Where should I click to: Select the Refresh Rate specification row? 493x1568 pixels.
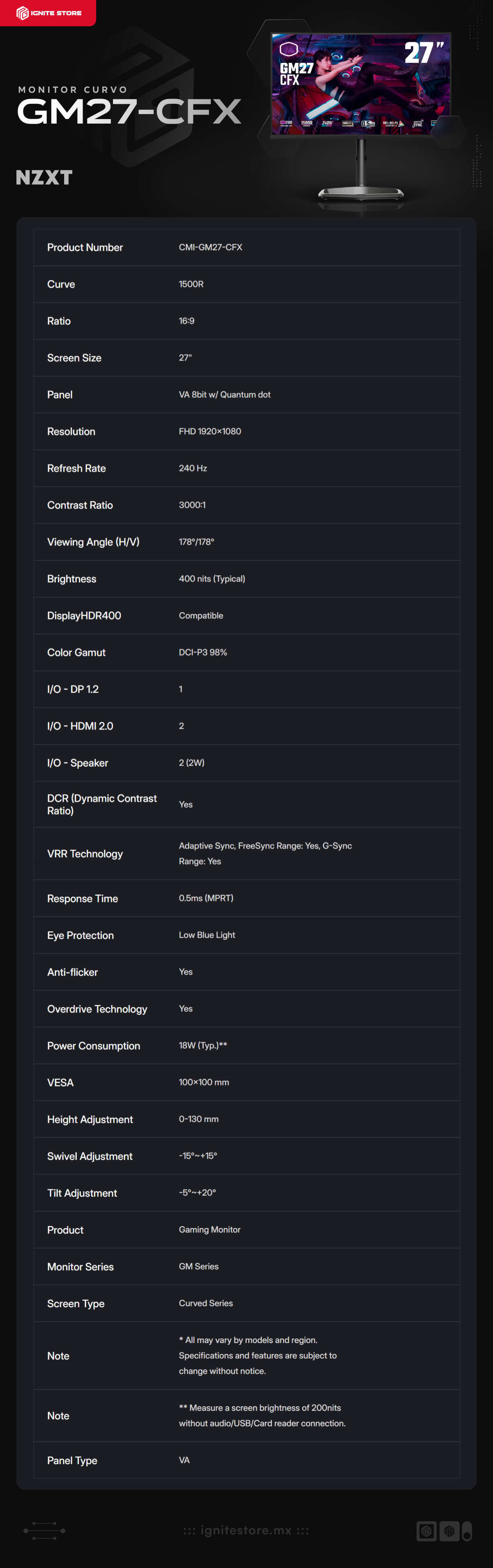click(x=246, y=468)
